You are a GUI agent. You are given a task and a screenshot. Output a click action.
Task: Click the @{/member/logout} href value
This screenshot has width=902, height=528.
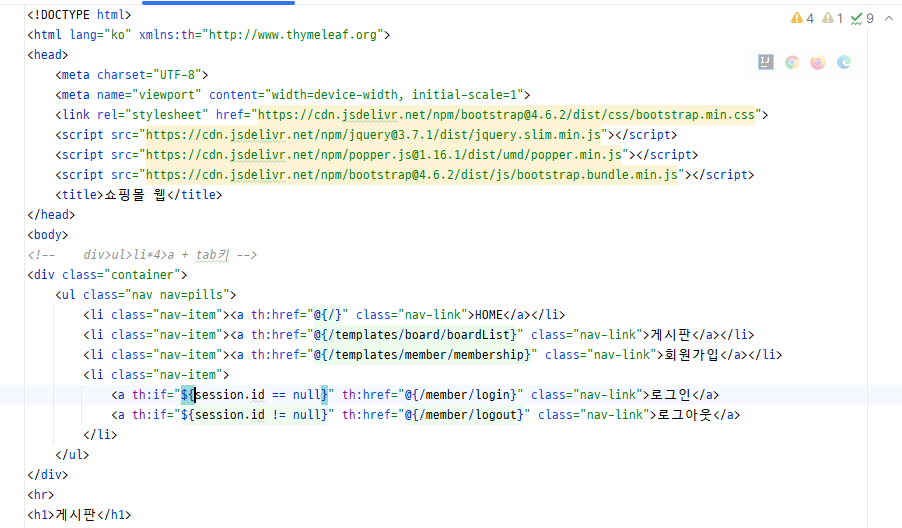(x=464, y=415)
